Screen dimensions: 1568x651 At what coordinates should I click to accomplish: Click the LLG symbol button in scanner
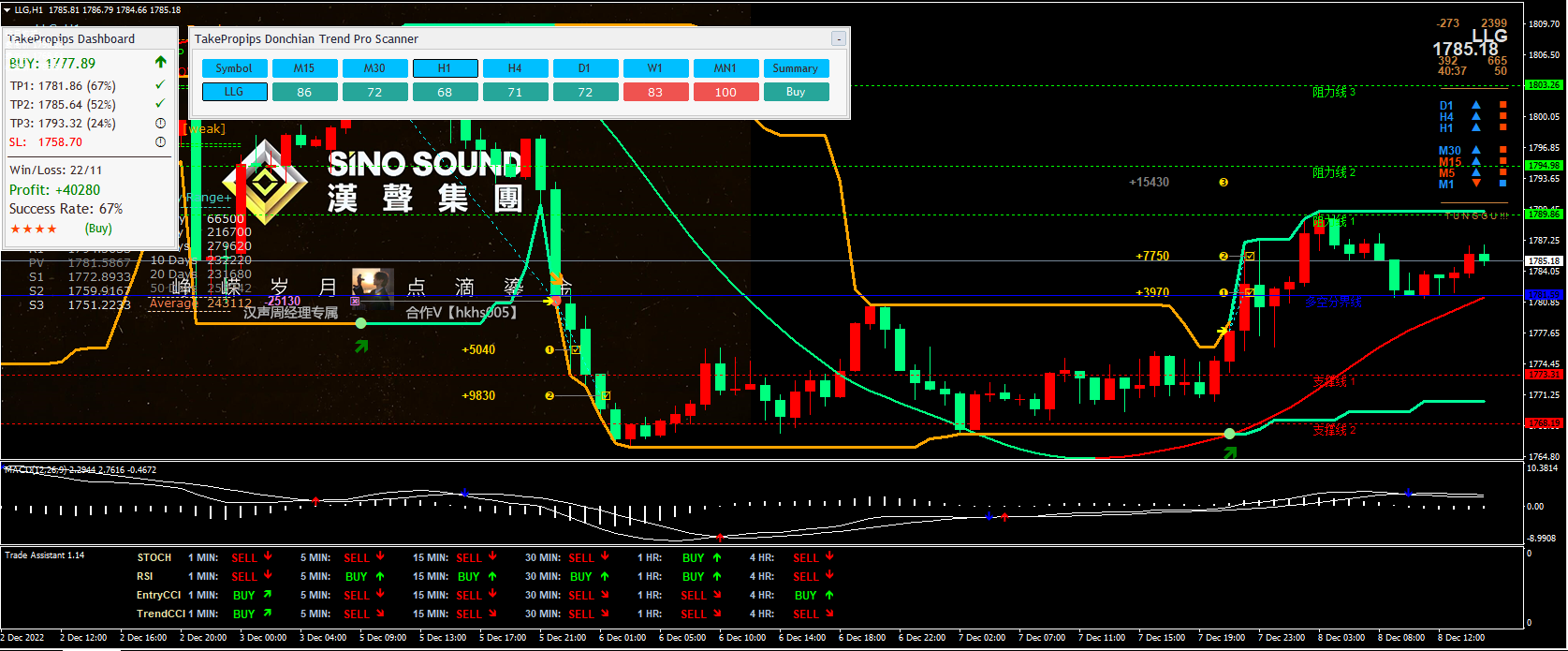click(234, 92)
